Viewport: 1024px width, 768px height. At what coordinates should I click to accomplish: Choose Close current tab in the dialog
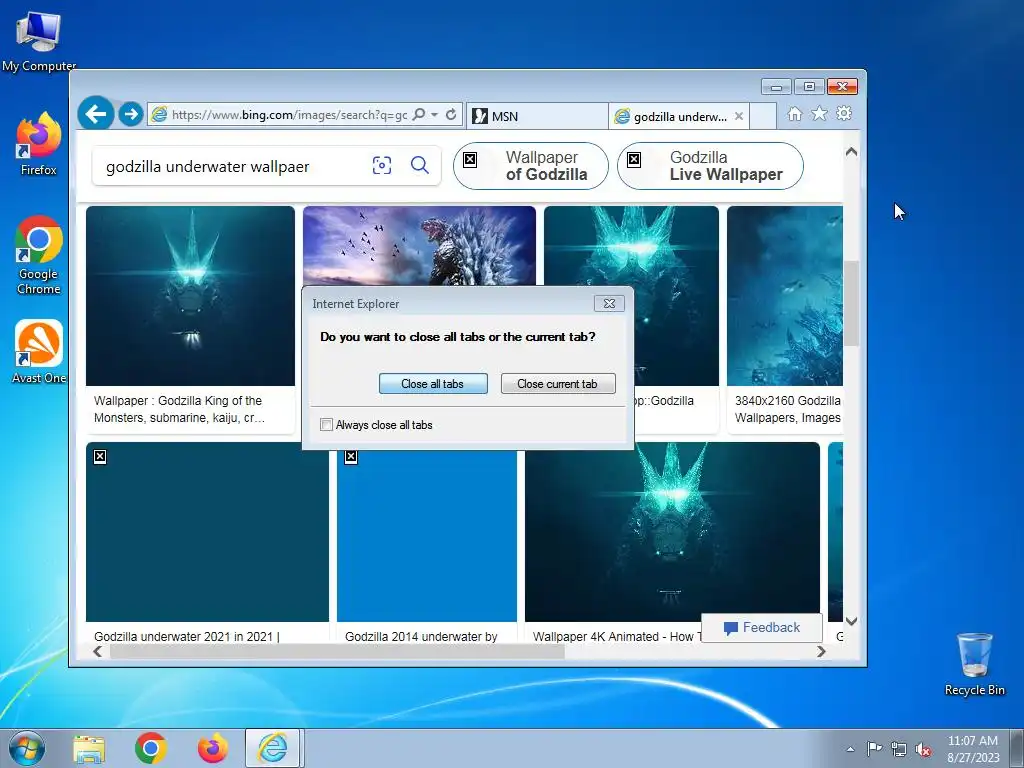(558, 384)
